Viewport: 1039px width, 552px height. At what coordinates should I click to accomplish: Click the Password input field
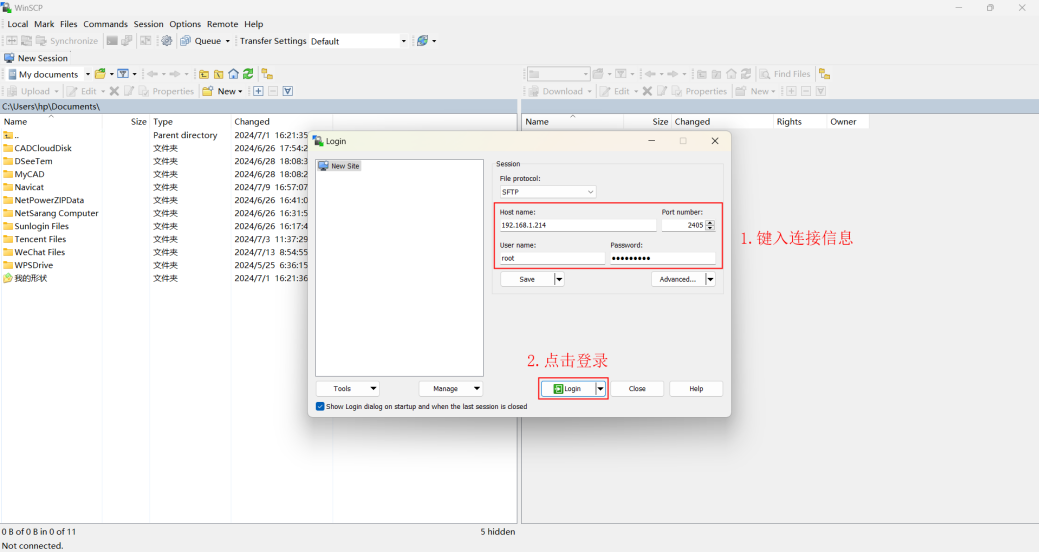pos(663,258)
